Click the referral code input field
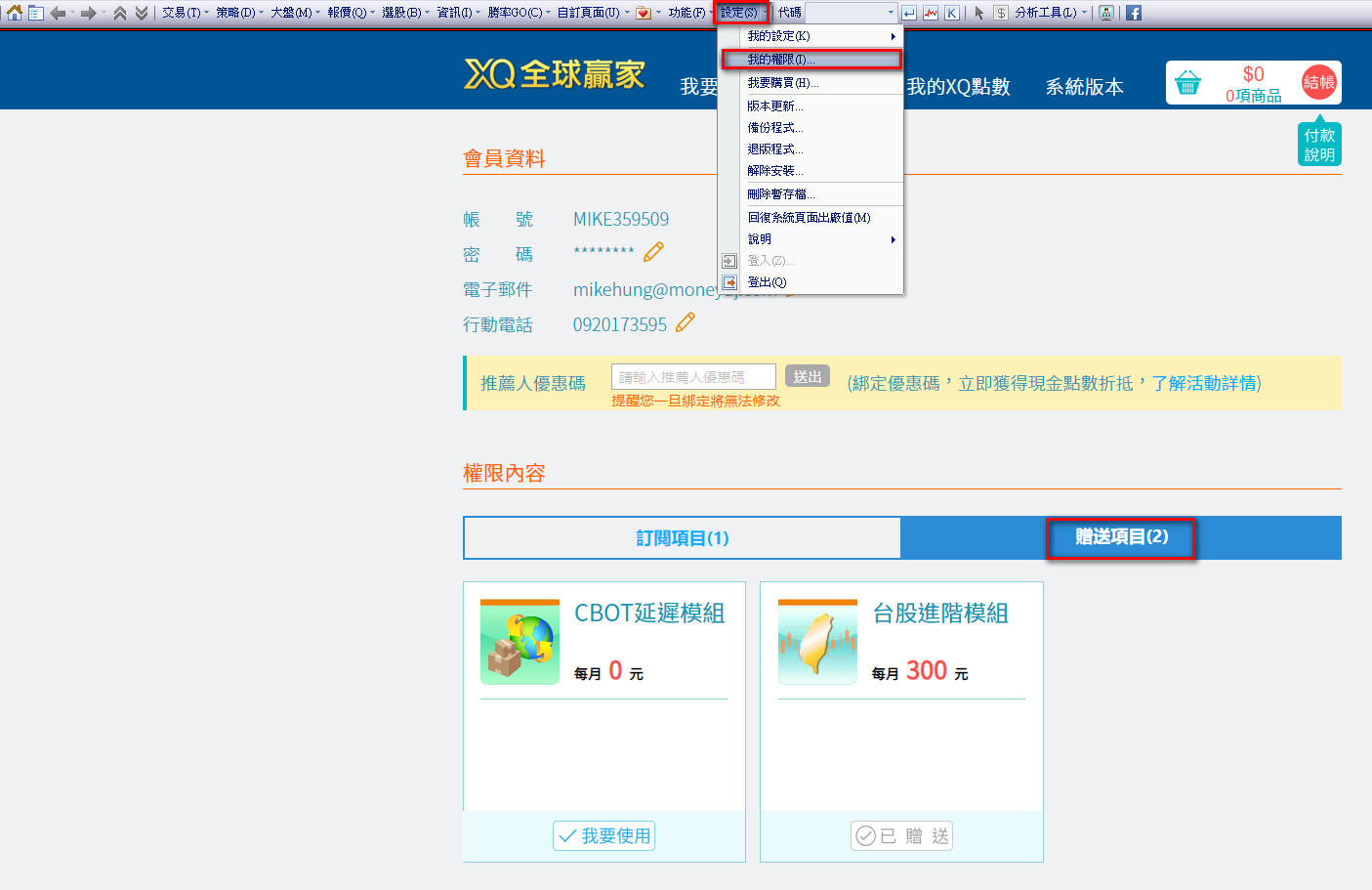This screenshot has height=890, width=1372. click(x=693, y=376)
